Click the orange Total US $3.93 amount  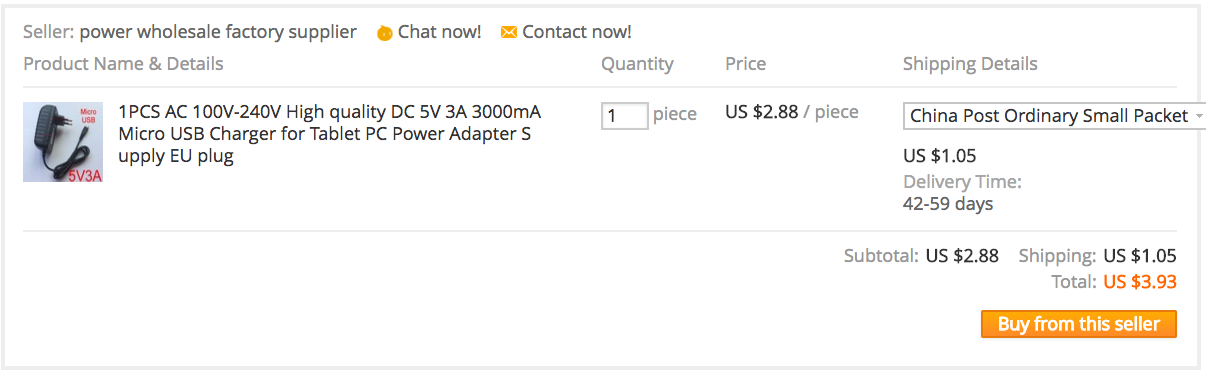coord(1140,282)
